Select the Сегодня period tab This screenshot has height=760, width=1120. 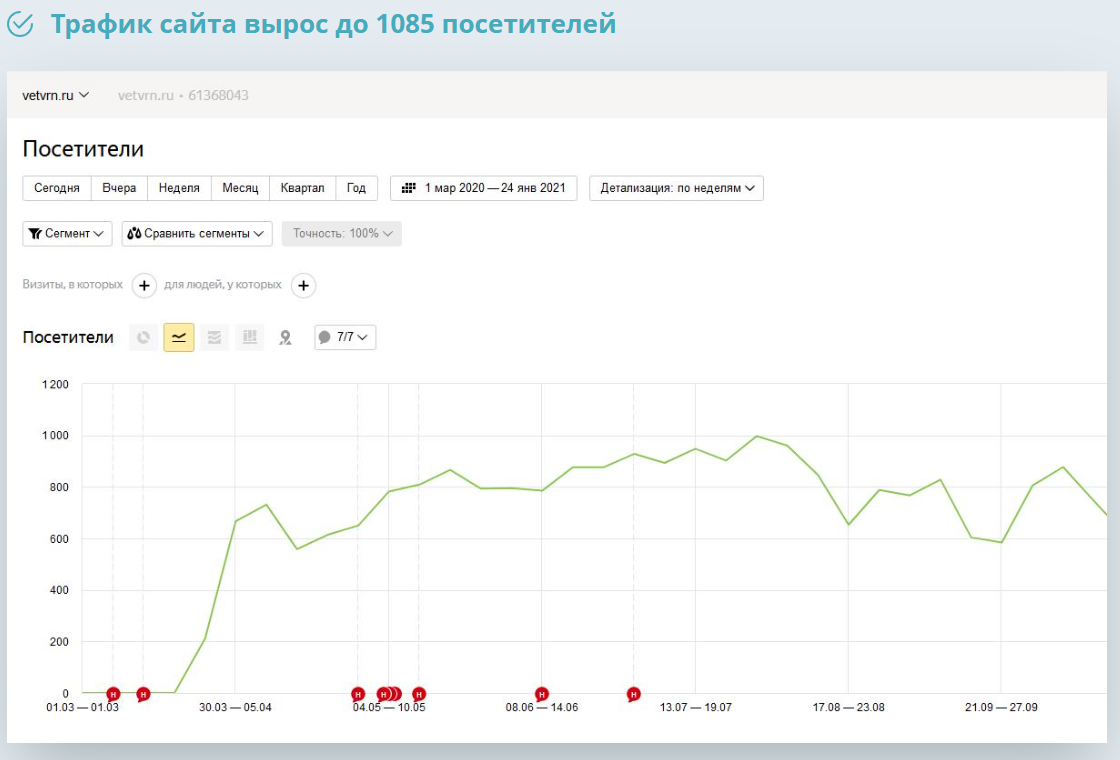coord(56,188)
